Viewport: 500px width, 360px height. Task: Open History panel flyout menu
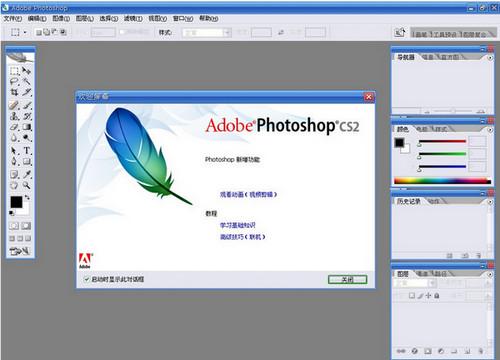(490, 202)
